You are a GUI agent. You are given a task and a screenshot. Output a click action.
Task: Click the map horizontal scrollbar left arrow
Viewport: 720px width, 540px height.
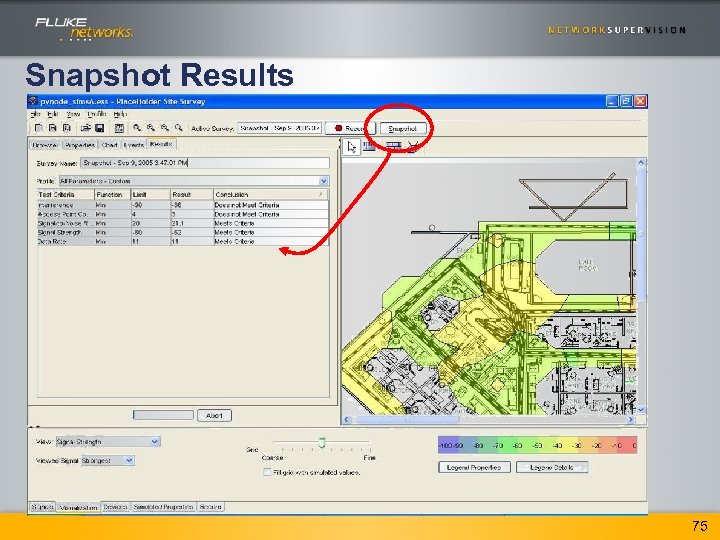coord(347,420)
